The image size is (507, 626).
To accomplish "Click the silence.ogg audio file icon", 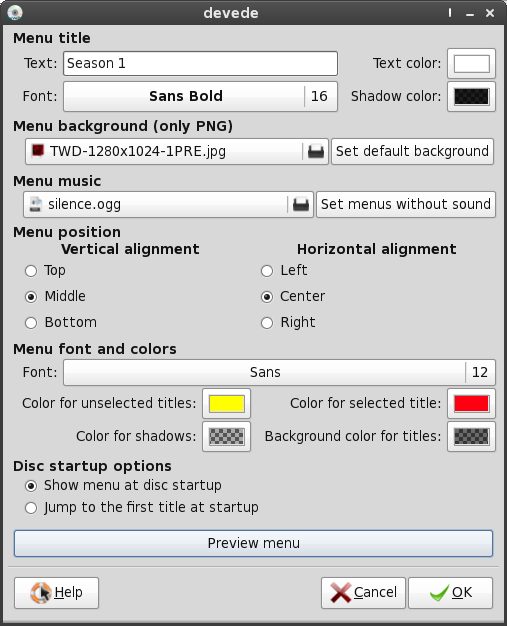I will [36, 204].
